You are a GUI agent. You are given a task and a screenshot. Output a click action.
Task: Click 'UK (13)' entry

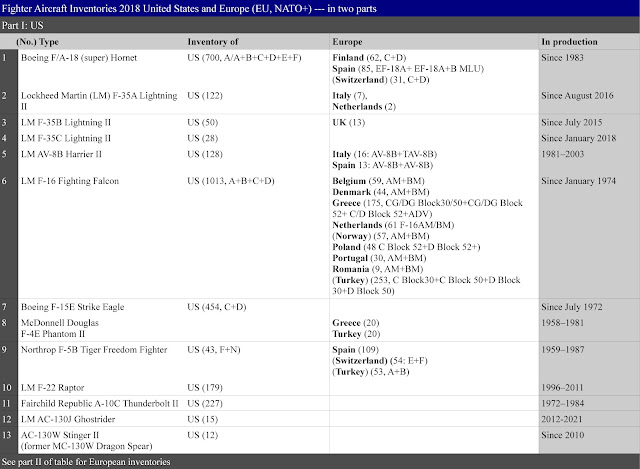click(348, 122)
